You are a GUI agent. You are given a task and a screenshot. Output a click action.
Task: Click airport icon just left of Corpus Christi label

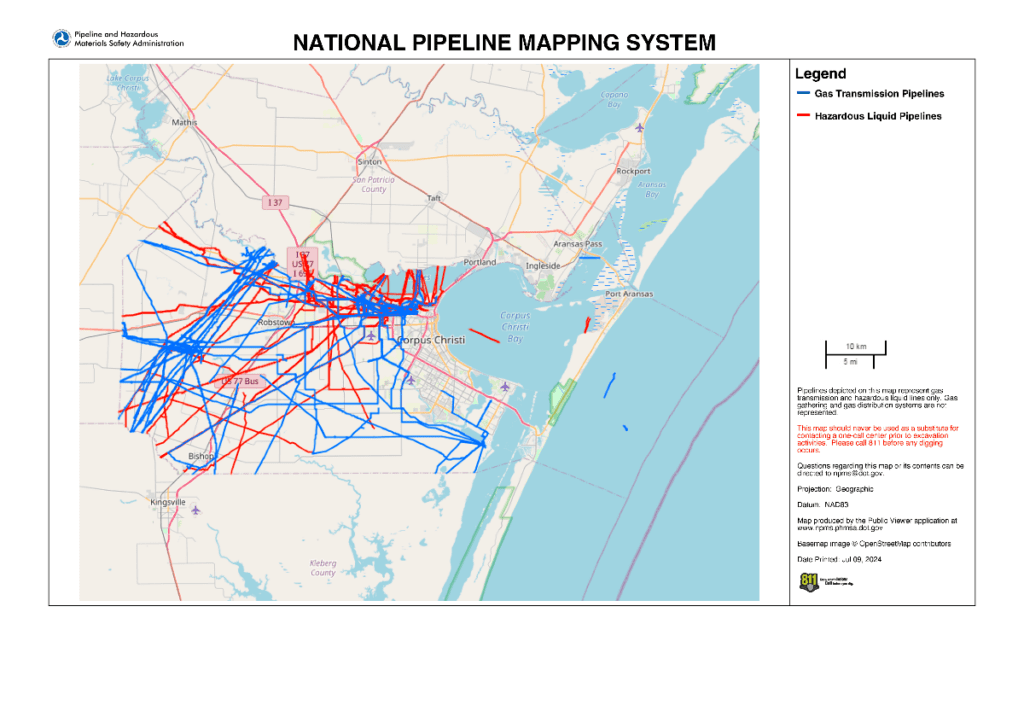371,336
